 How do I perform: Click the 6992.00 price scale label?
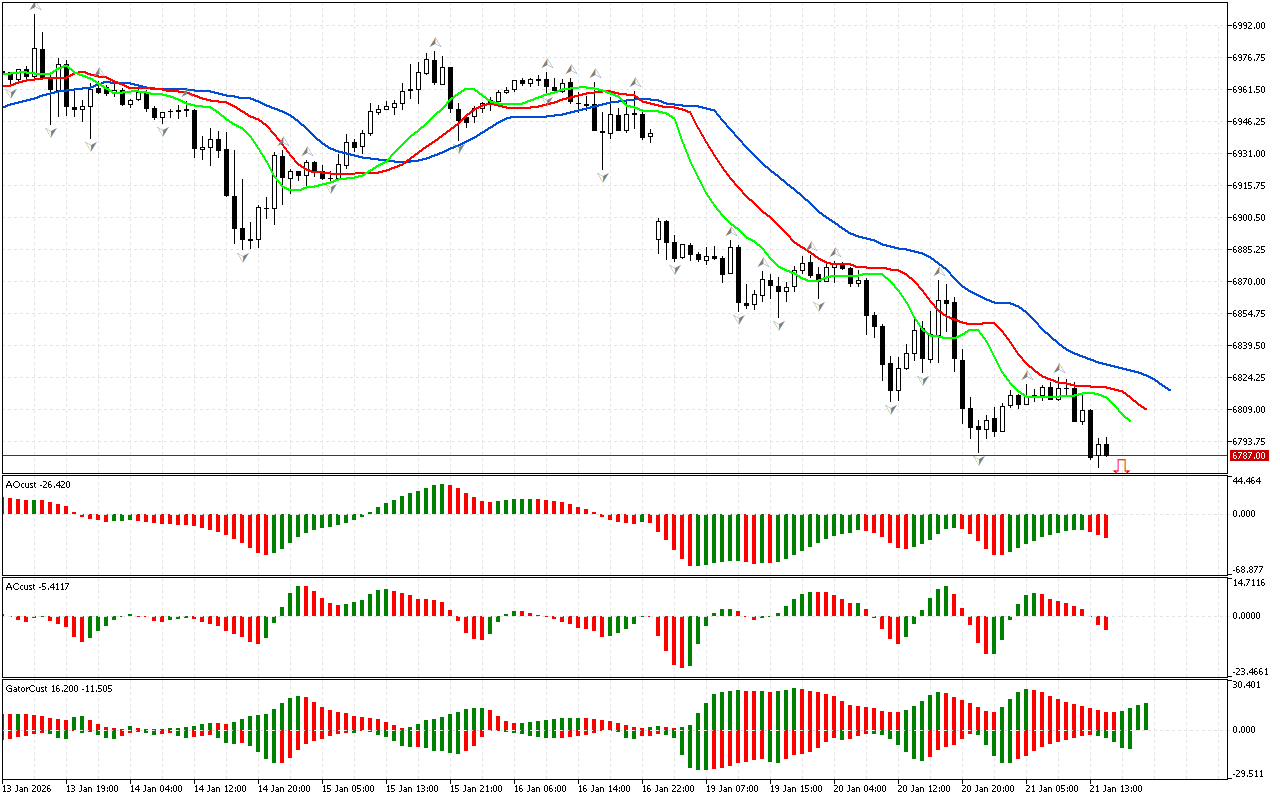(x=1248, y=25)
